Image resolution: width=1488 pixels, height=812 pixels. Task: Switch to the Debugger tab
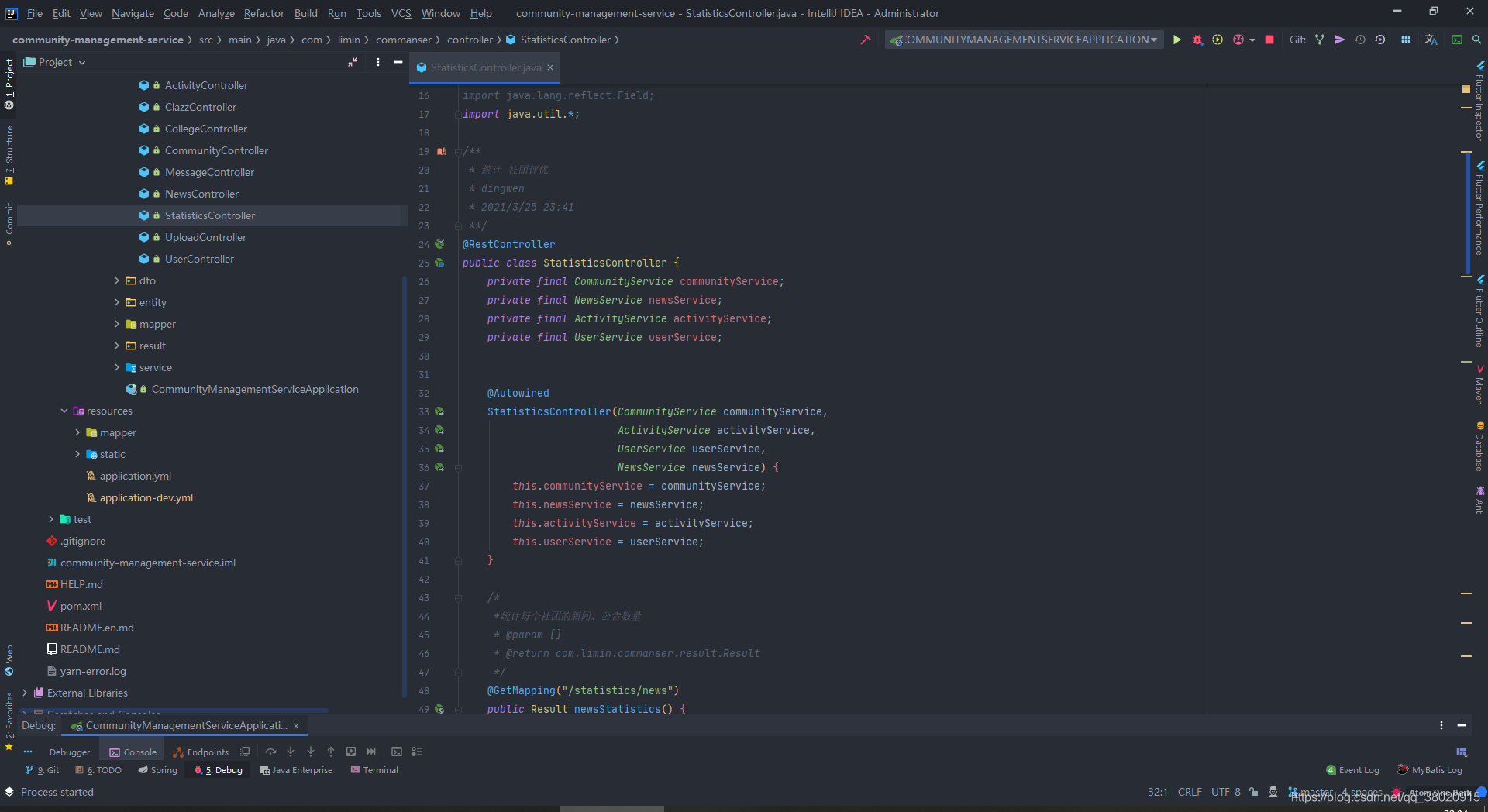[69, 752]
